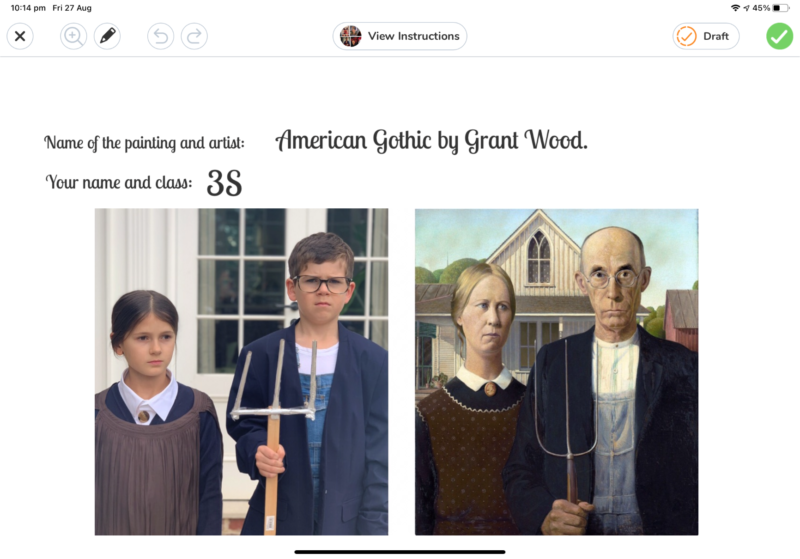Close the activity with the X icon
Viewport: 800px width, 559px height.
(20, 36)
